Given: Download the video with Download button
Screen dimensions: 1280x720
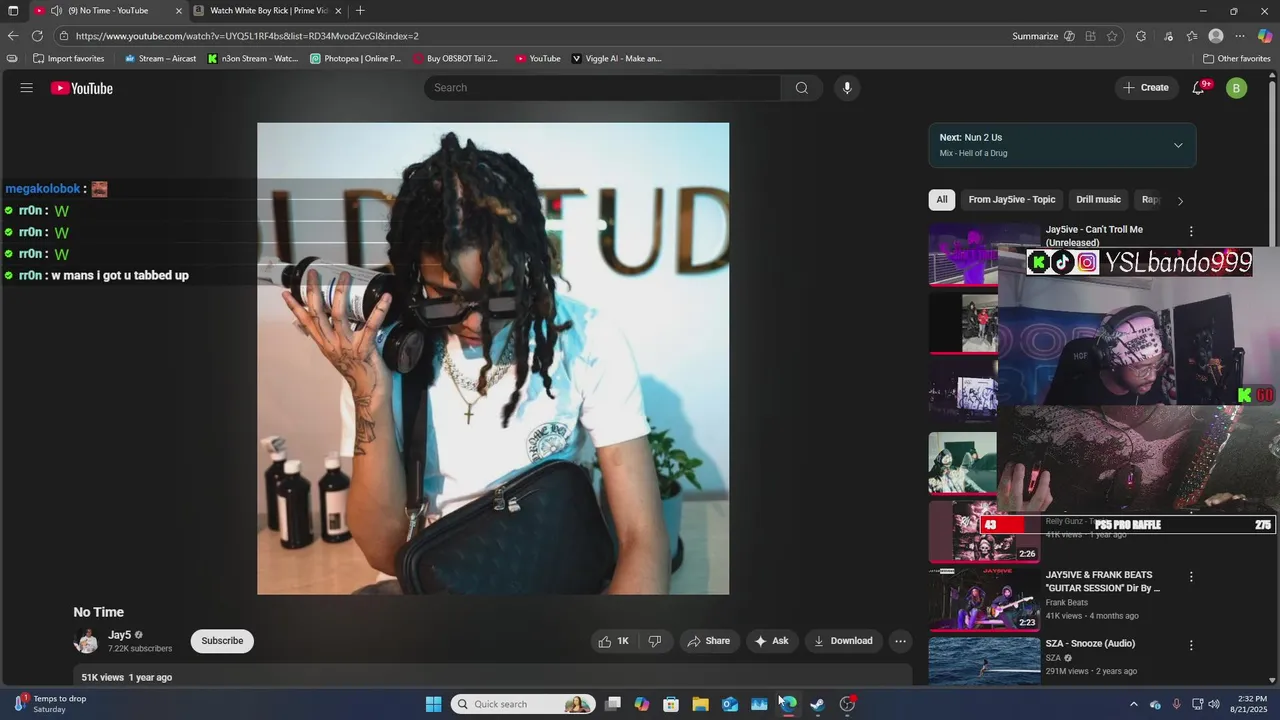Looking at the screenshot, I should (x=842, y=641).
